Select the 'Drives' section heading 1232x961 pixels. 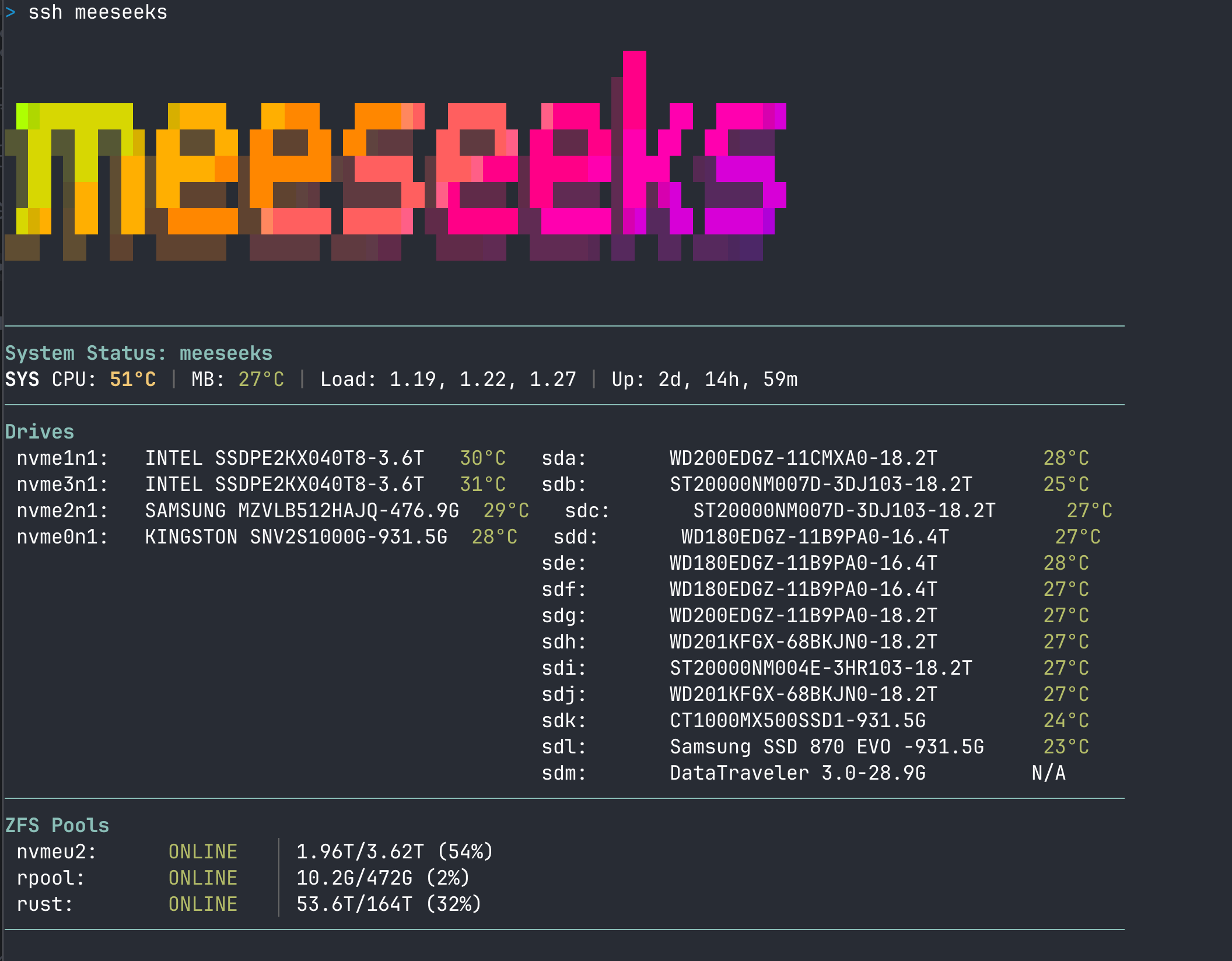(x=40, y=432)
